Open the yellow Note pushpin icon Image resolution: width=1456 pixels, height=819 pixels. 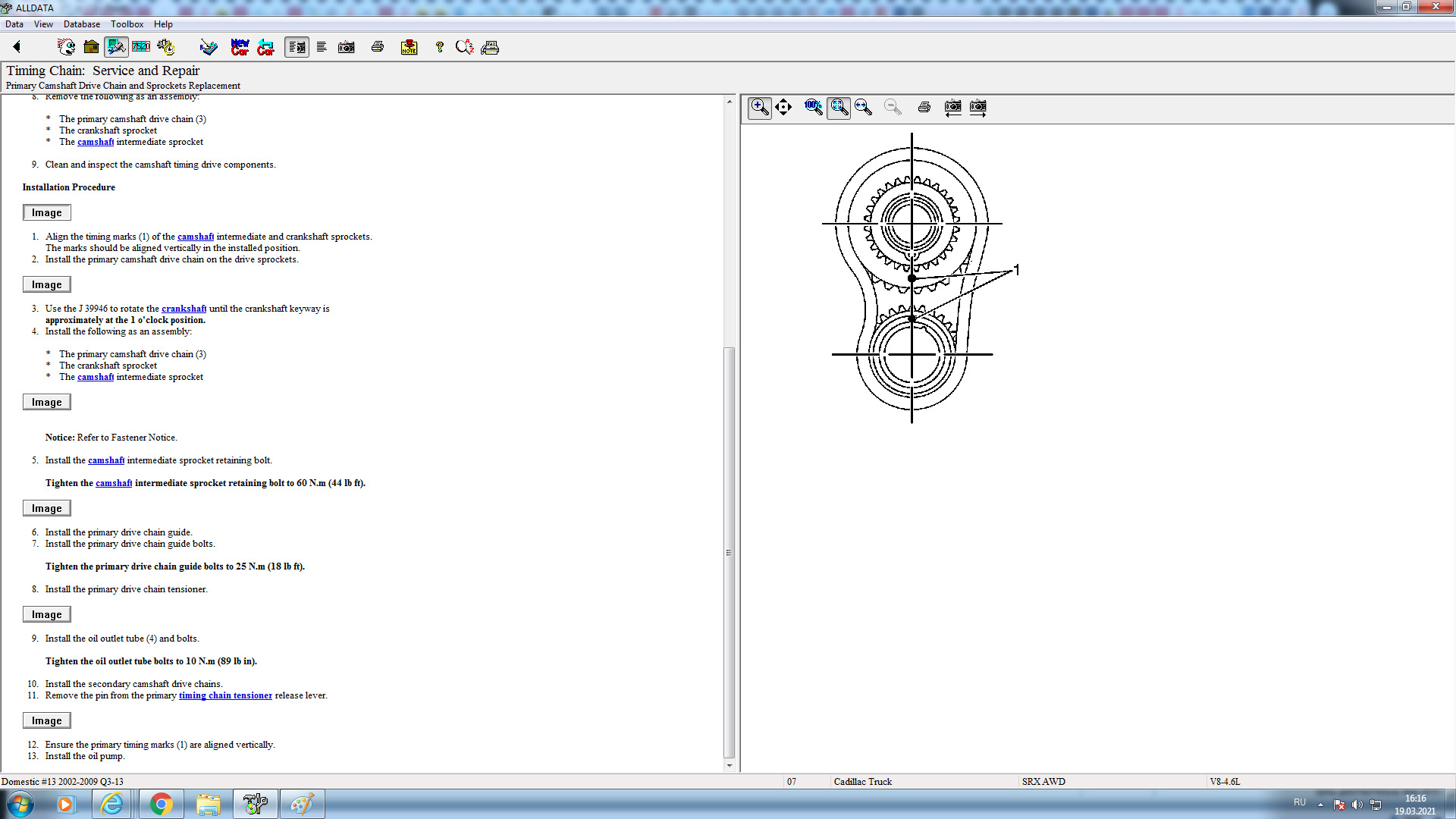[409, 47]
